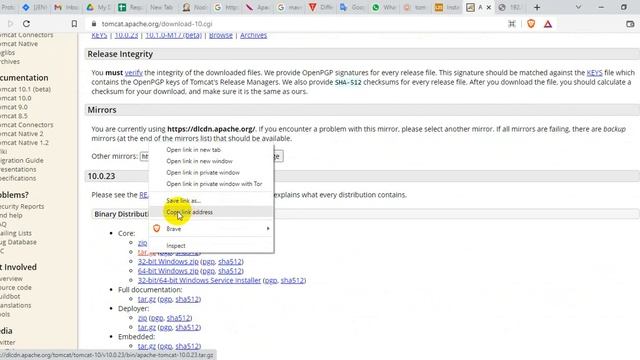Image resolution: width=640 pixels, height=360 pixels.
Task: Open sidebar Migration Guide link
Action: pyautogui.click(x=22, y=160)
